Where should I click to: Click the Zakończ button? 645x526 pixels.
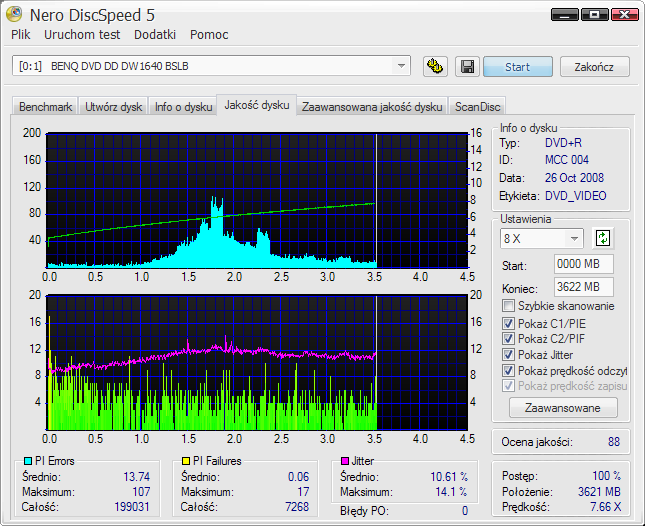pyautogui.click(x=594, y=67)
